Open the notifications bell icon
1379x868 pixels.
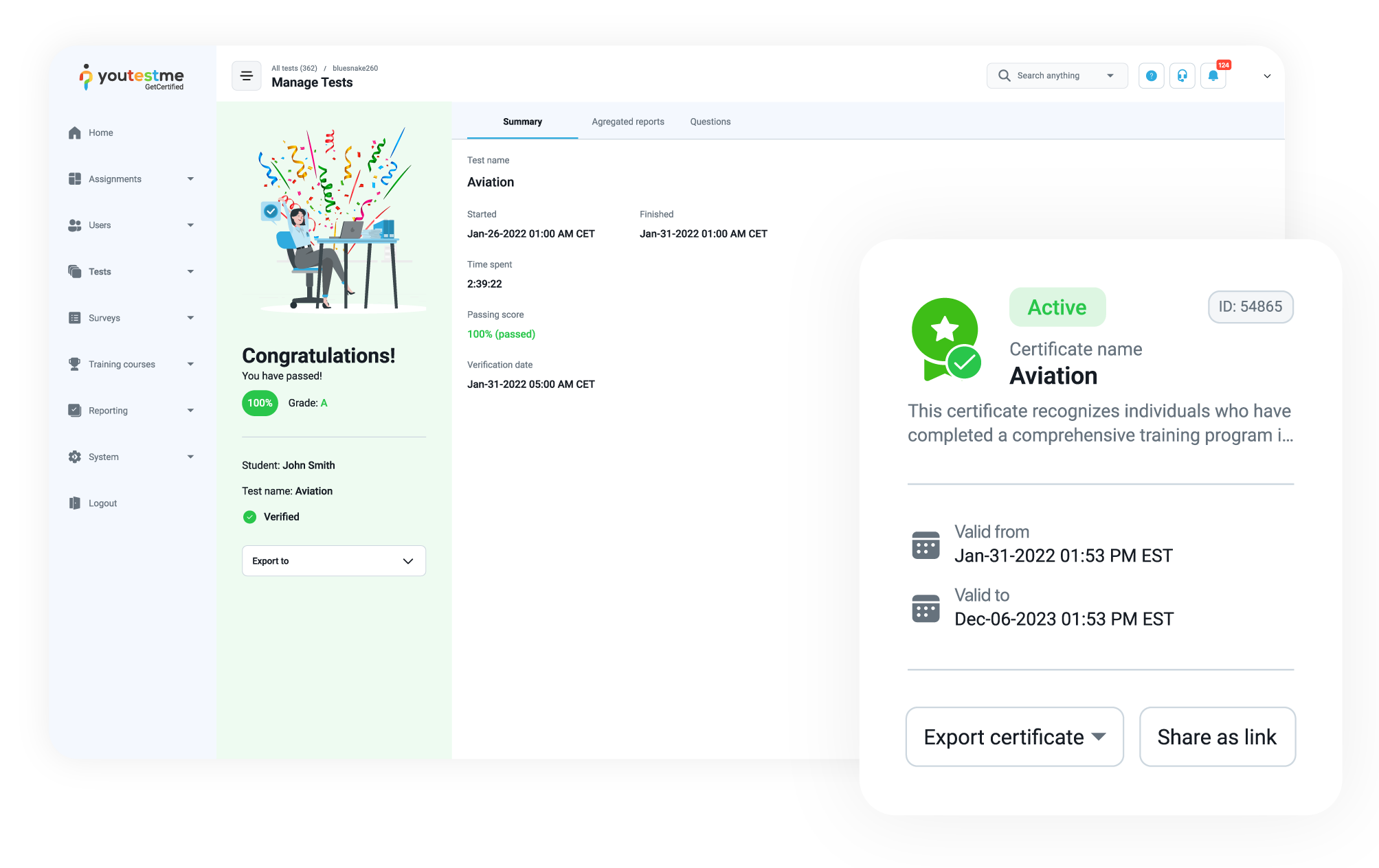(1213, 76)
